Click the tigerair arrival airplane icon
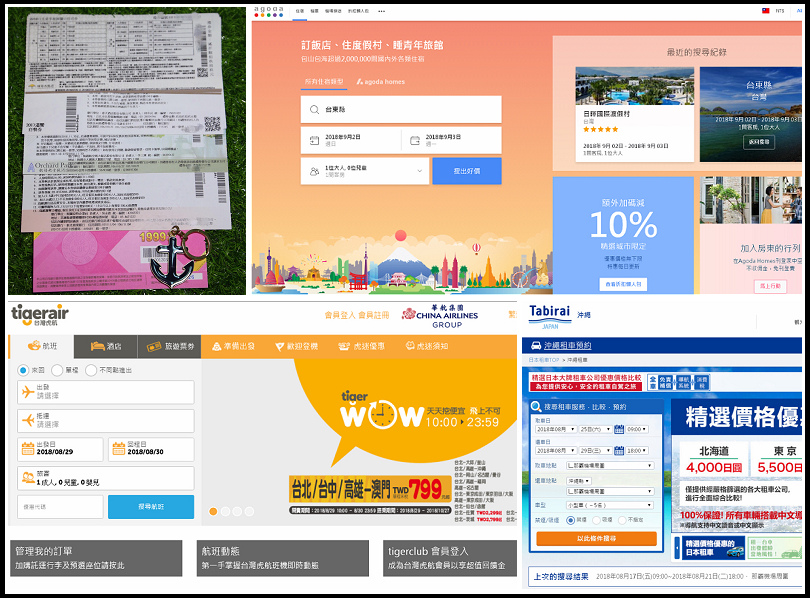The image size is (810, 598). click(28, 420)
